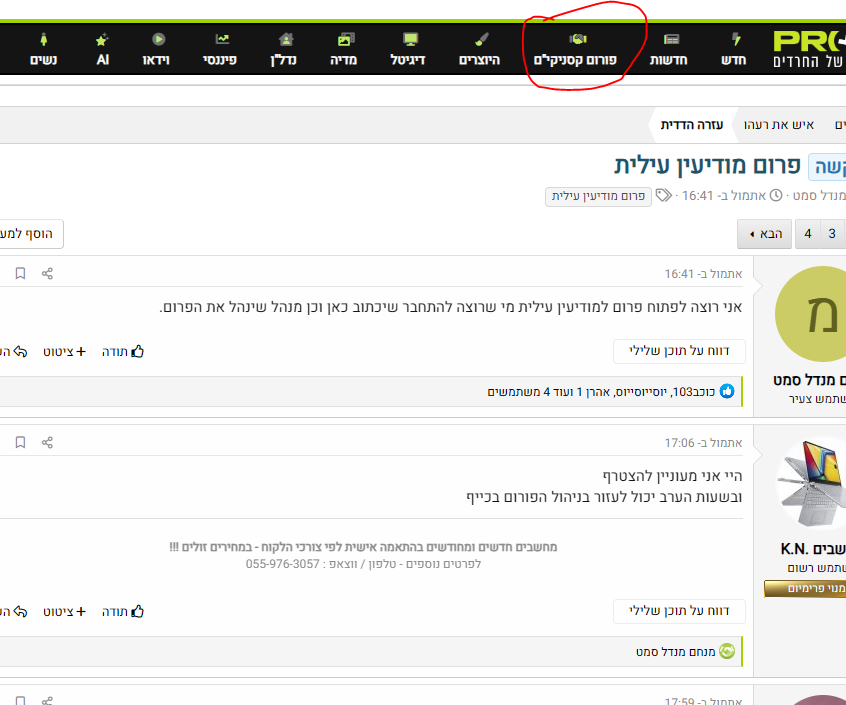Click the הוסף למע... button
846x705 pixels.
(30, 234)
